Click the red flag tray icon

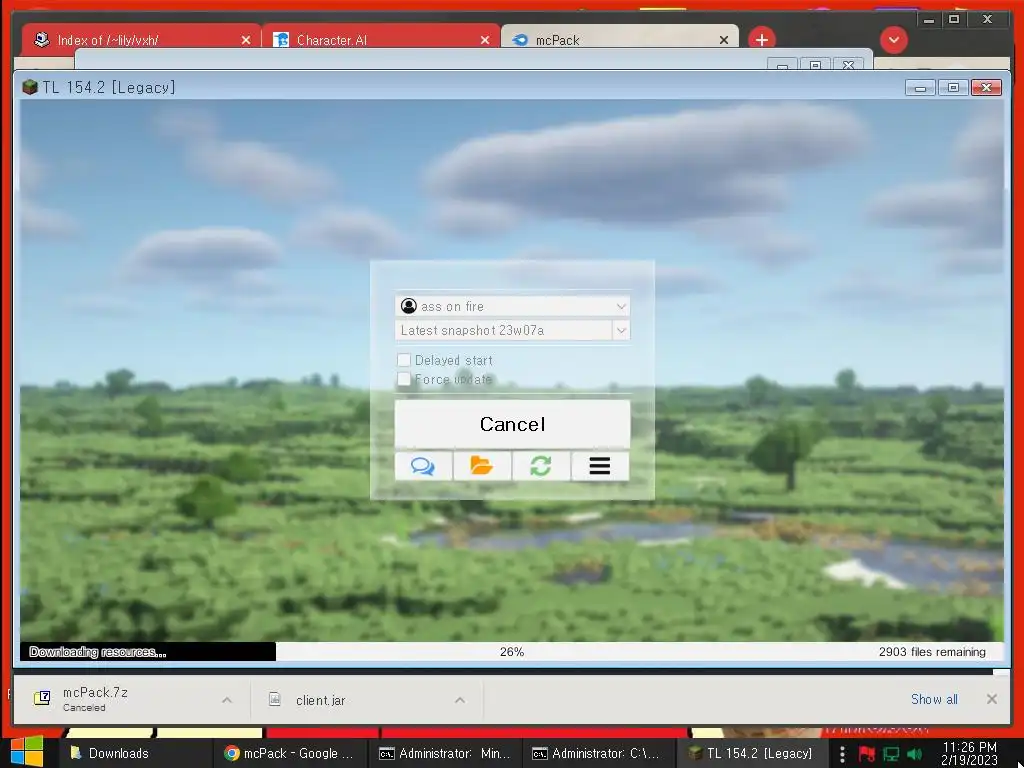tap(867, 754)
